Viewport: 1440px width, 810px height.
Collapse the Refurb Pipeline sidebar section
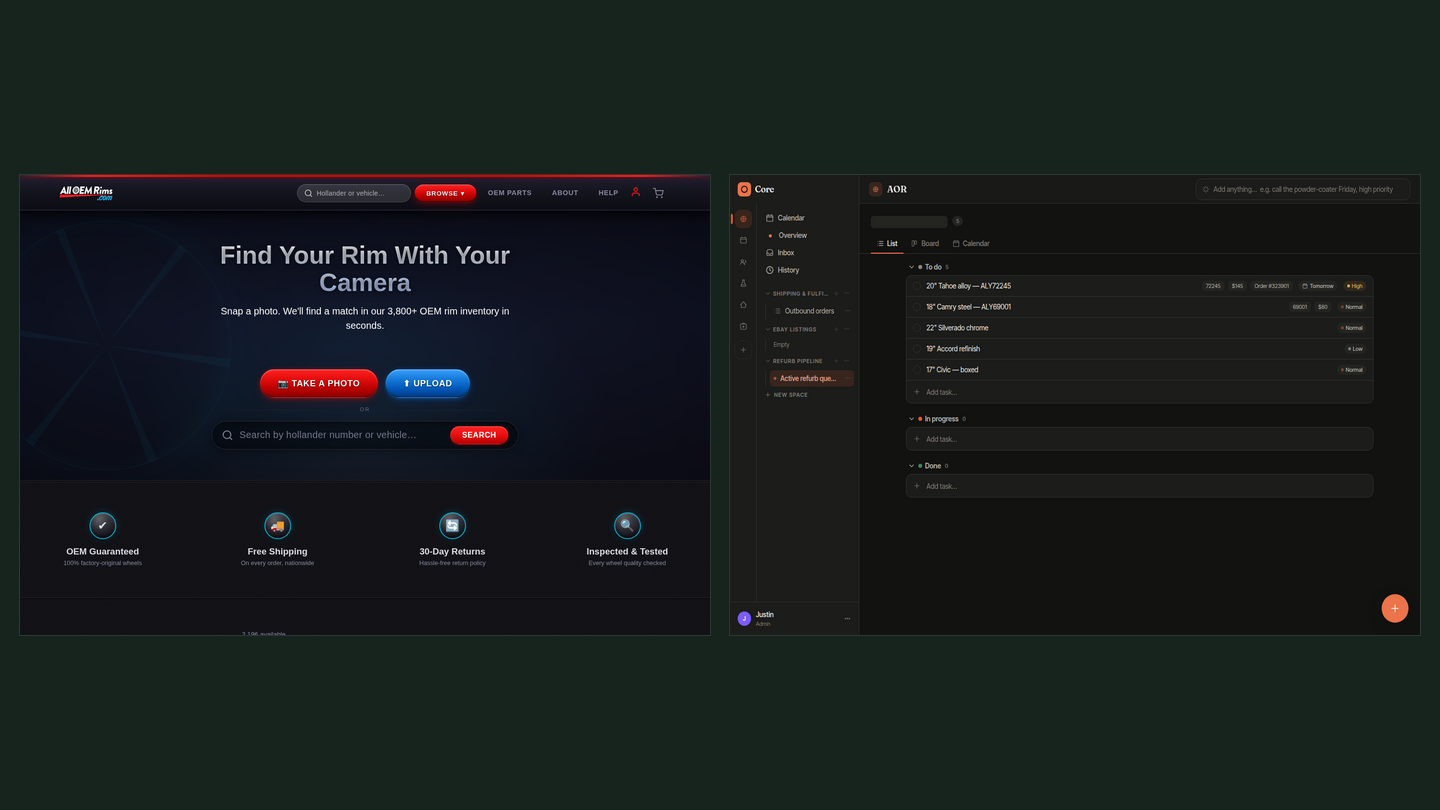[x=768, y=361]
